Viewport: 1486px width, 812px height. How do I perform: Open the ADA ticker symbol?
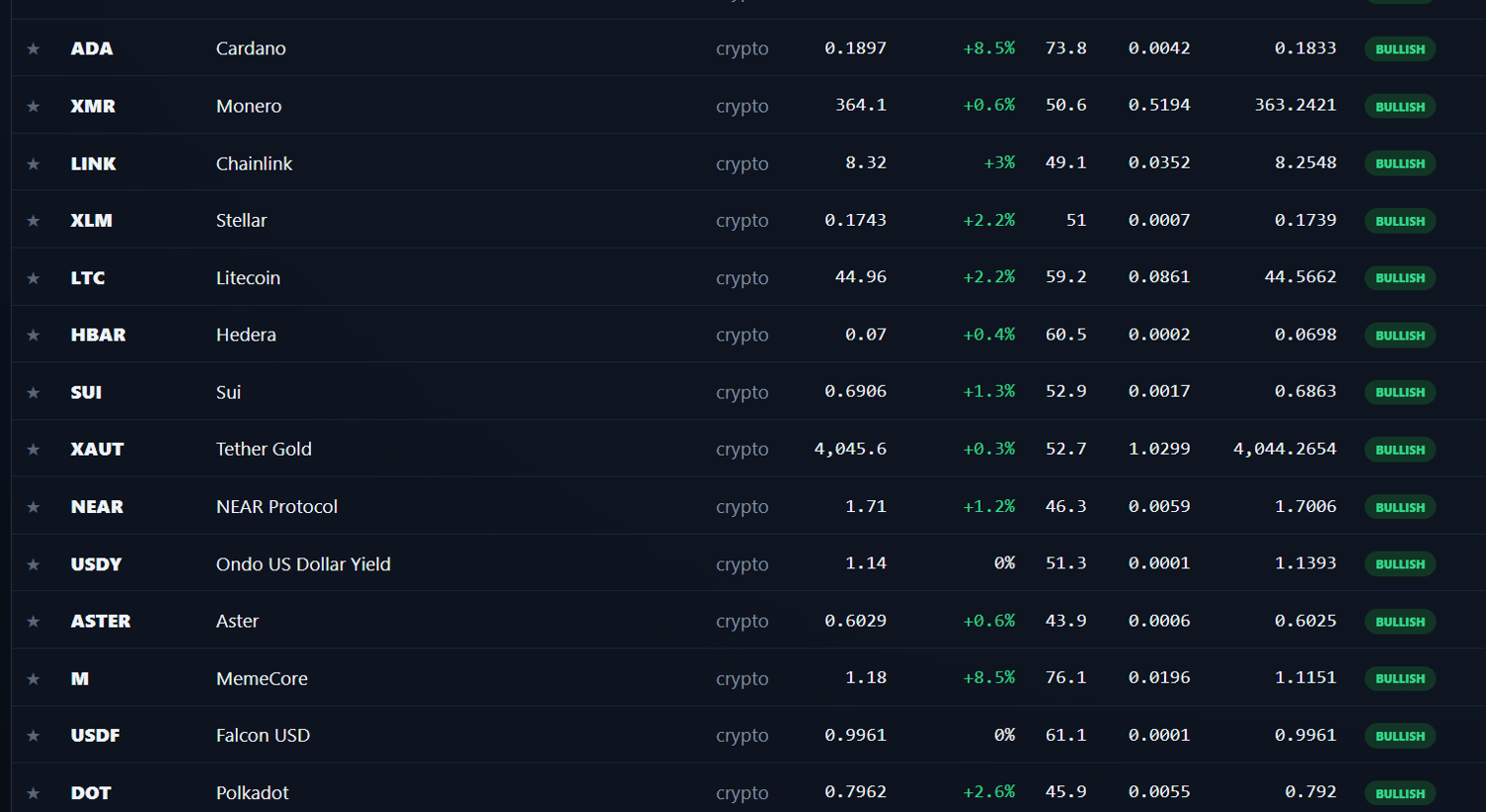[92, 49]
